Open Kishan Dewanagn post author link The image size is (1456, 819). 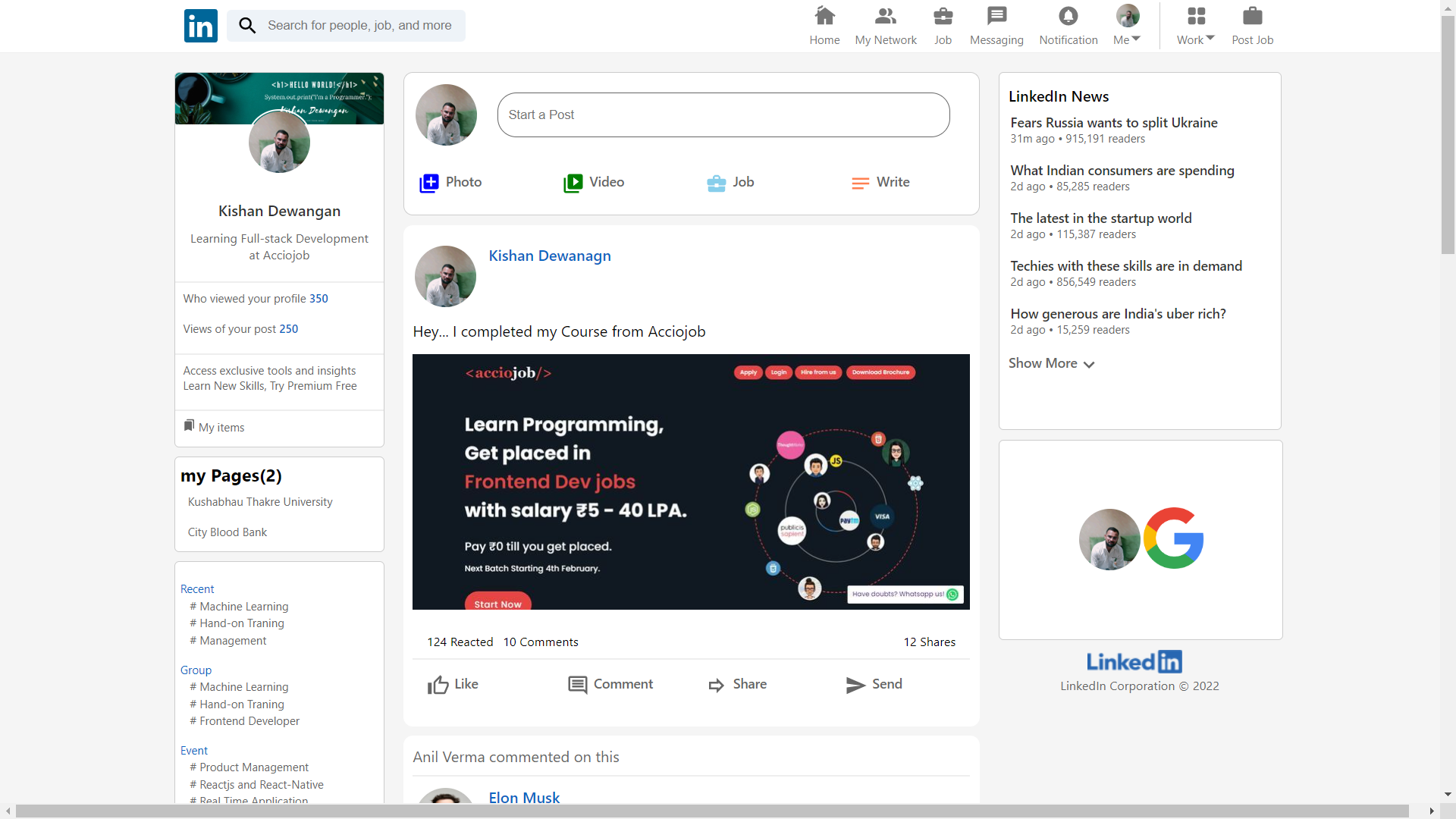(549, 256)
